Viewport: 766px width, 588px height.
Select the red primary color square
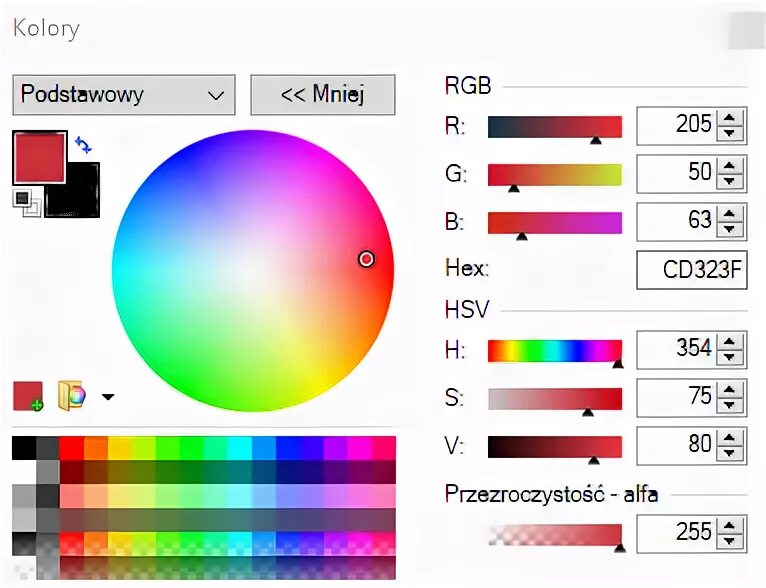tap(40, 158)
